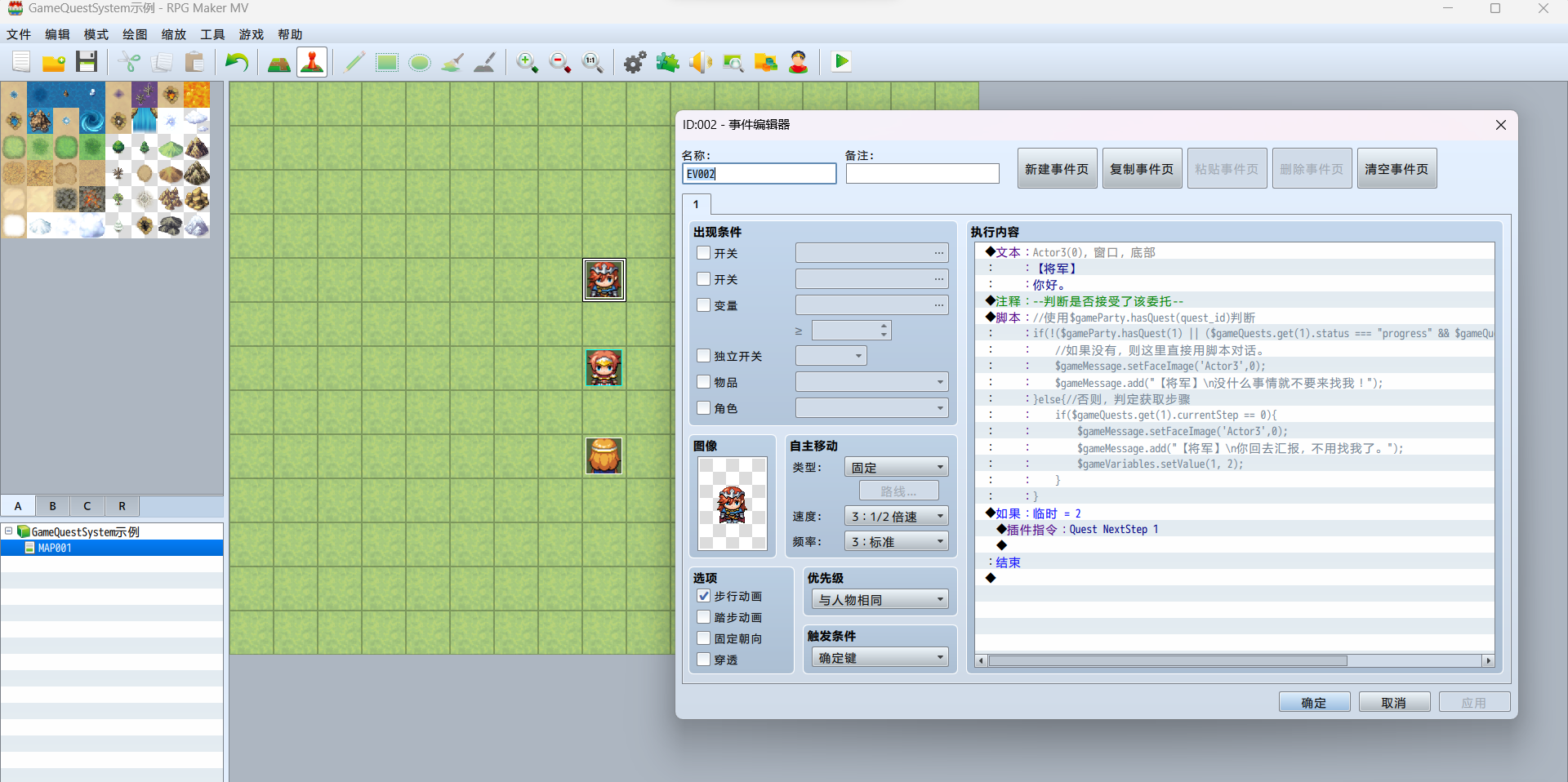Check the 穿透 option
The image size is (1568, 782).
(x=703, y=660)
